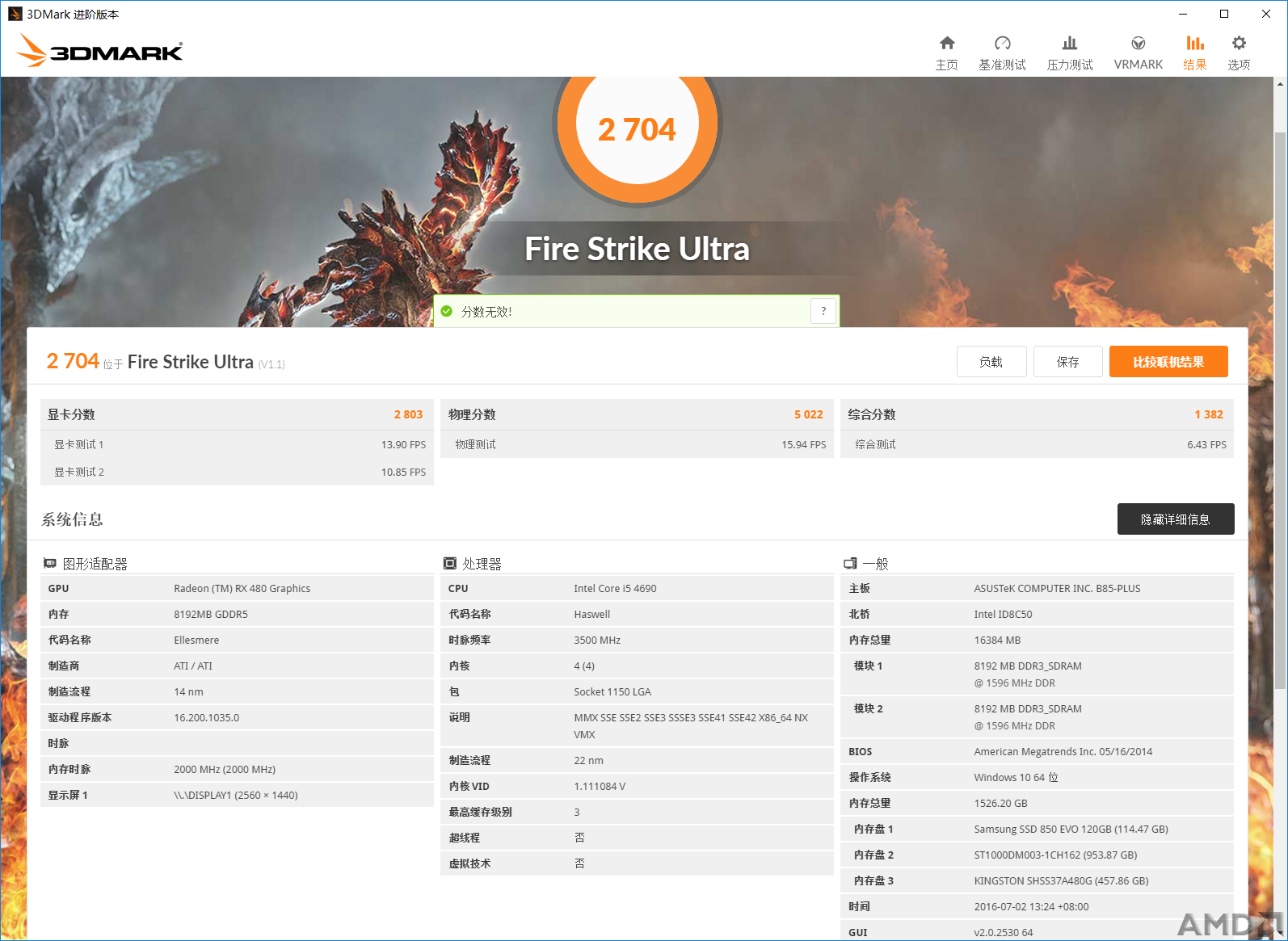Viewport: 1288px width, 941px height.
Task: Click the total storage value 1526.20 GB
Action: 1000,803
